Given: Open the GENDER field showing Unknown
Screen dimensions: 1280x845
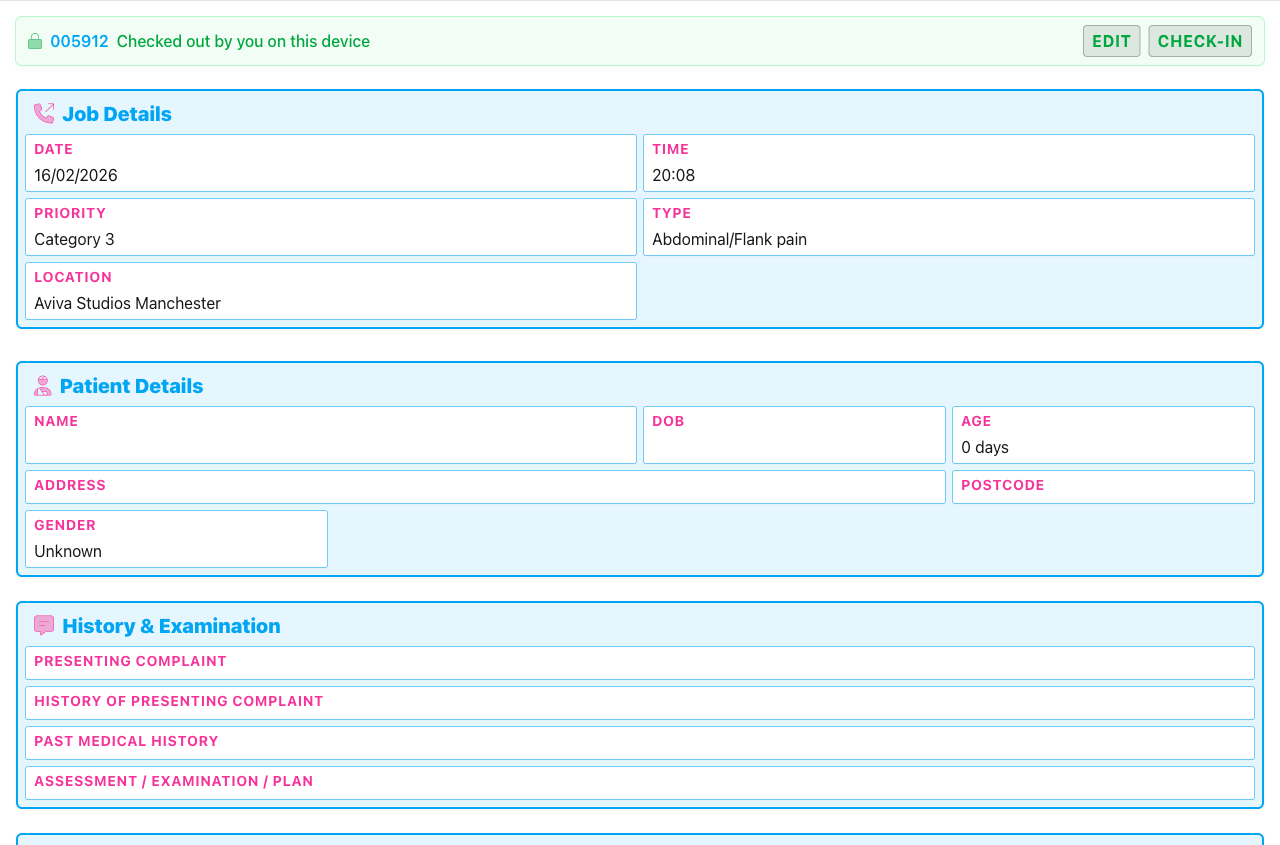Looking at the screenshot, I should (x=176, y=539).
